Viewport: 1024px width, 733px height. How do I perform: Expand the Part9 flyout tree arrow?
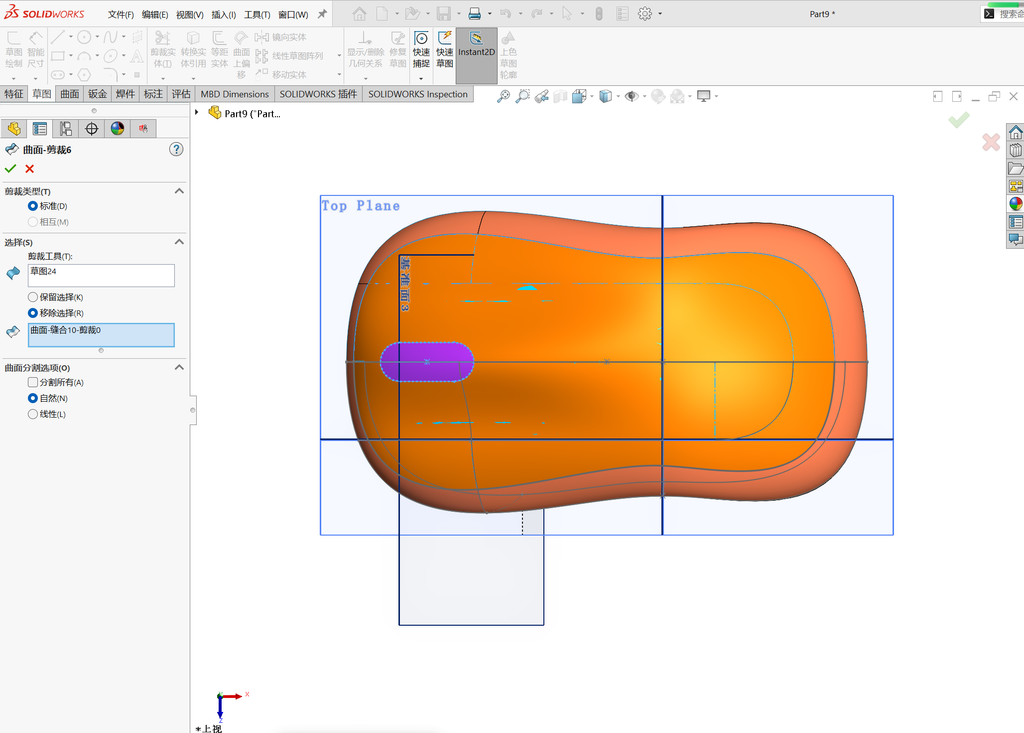[x=197, y=113]
